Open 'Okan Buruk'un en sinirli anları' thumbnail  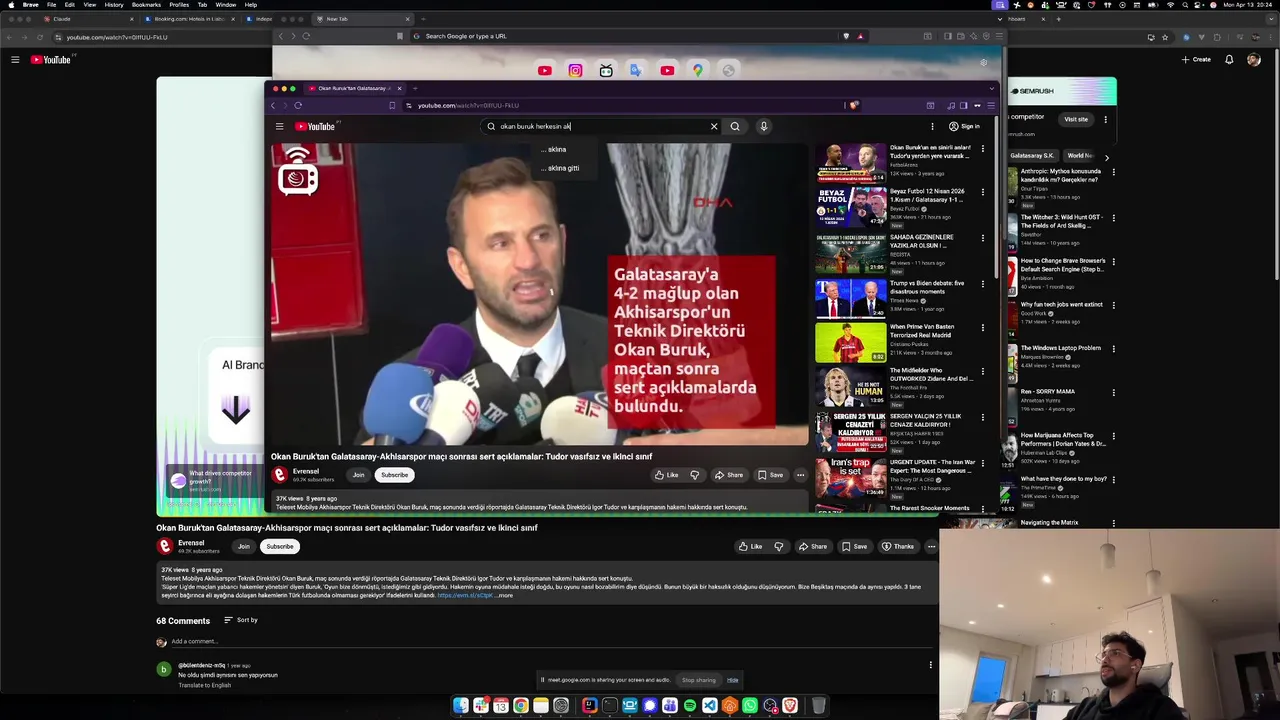click(850, 162)
